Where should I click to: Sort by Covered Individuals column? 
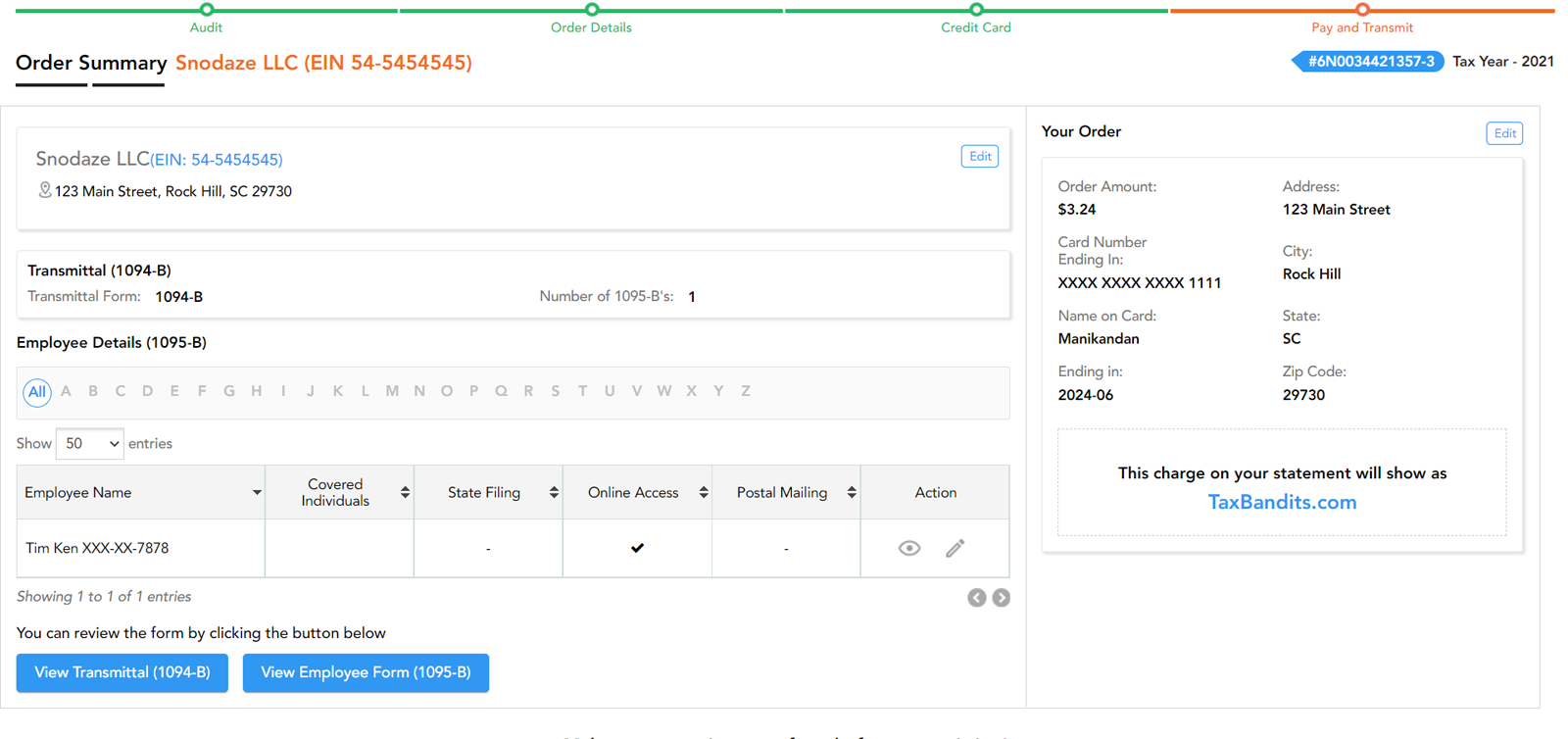point(339,492)
